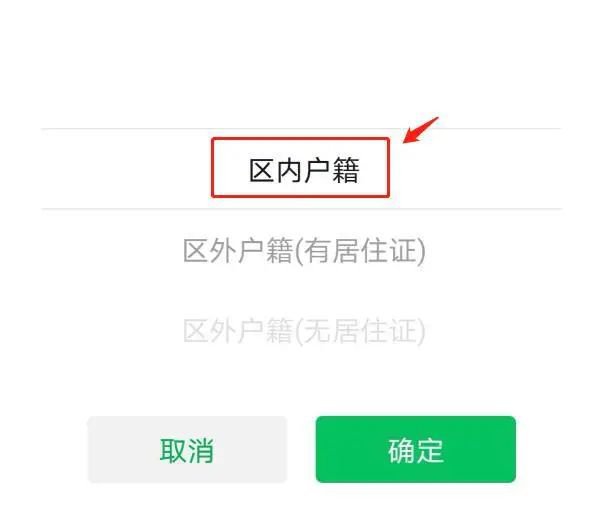Viewport: 605px width, 508px height.
Task: Click the 确定 label on the green button
Action: [x=416, y=450]
